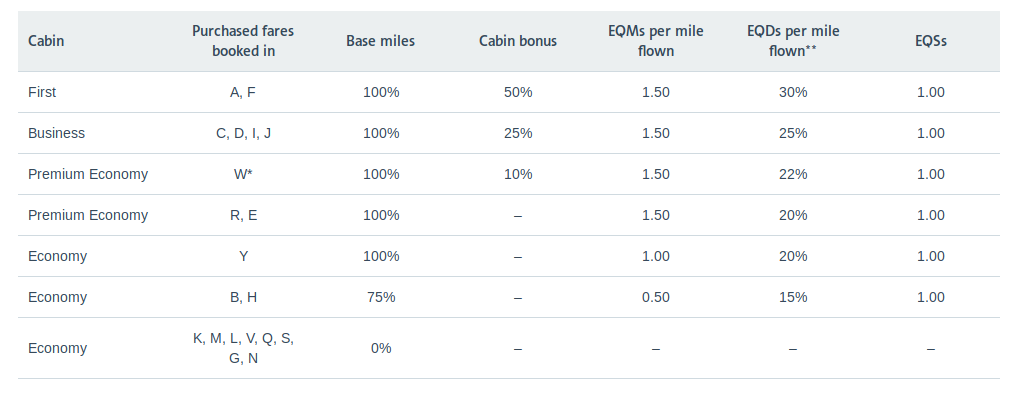
Task: Click the EQSs column header
Action: pos(931,41)
